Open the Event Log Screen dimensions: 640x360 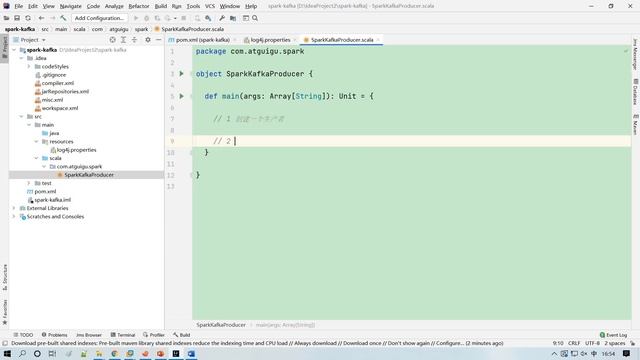613,335
